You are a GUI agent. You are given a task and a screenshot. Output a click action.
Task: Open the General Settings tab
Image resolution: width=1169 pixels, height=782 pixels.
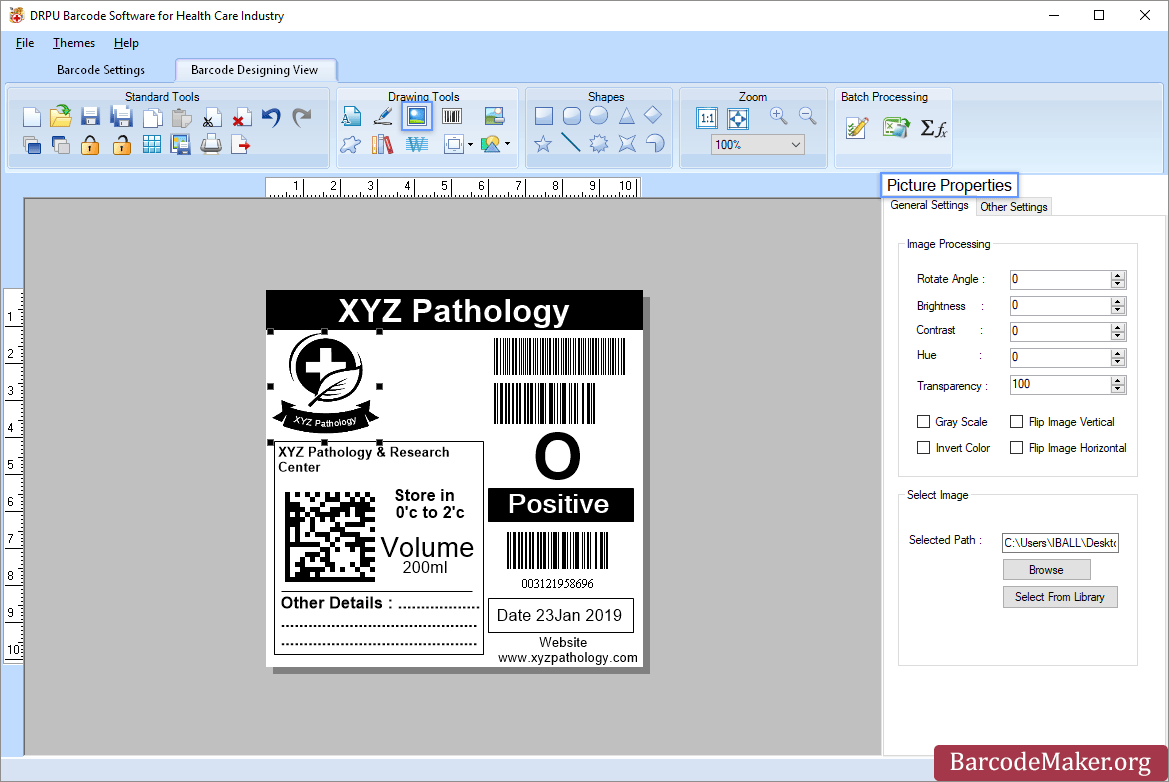click(x=929, y=205)
